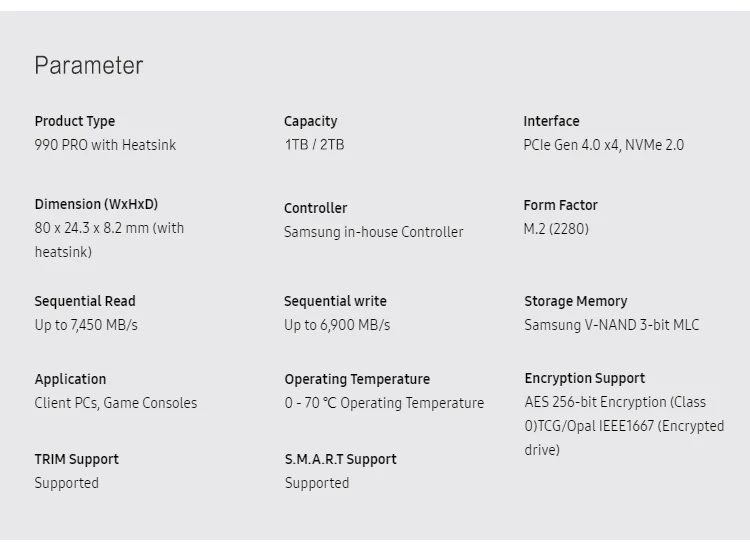This screenshot has width=750, height=555.
Task: Click the Product Type label
Action: point(75,121)
